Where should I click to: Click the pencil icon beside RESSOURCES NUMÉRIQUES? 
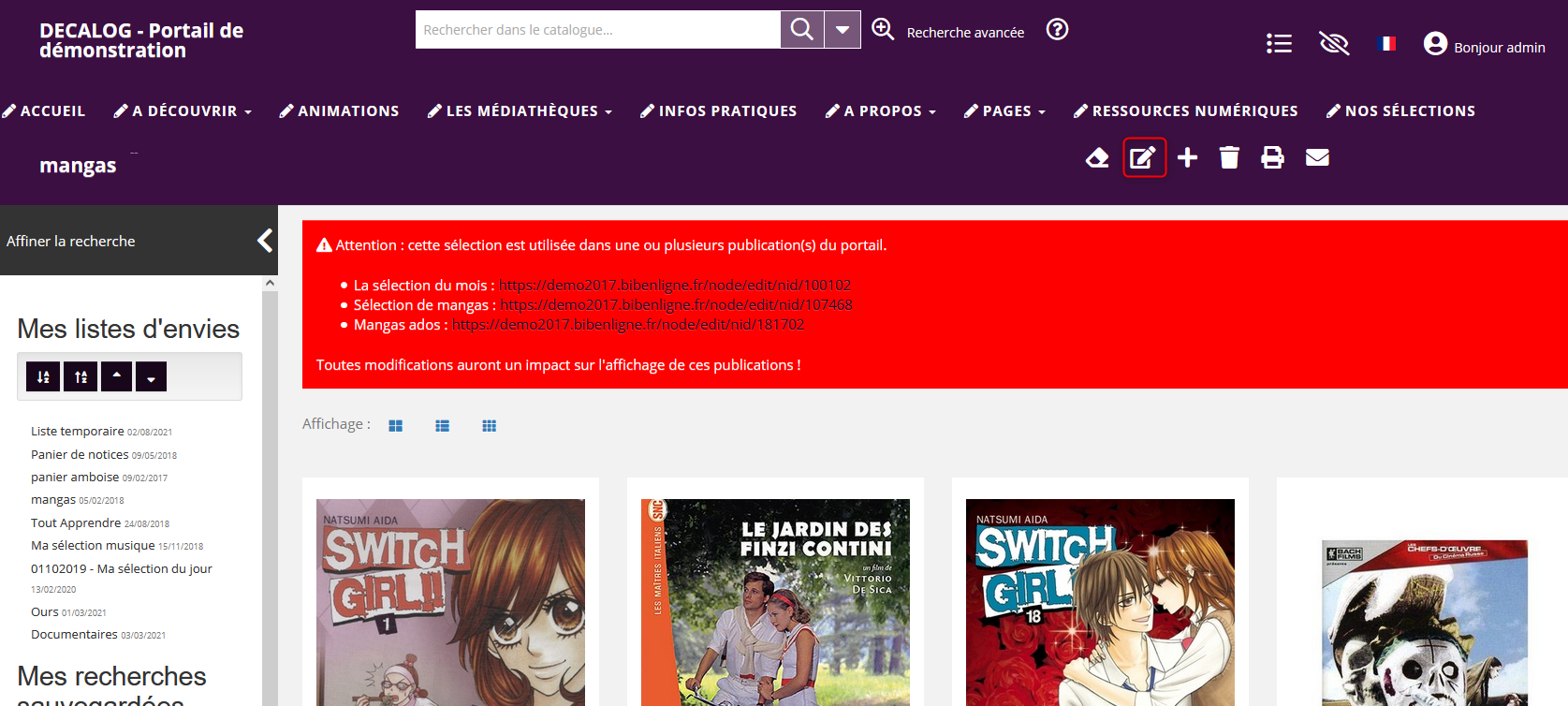[x=1080, y=110]
